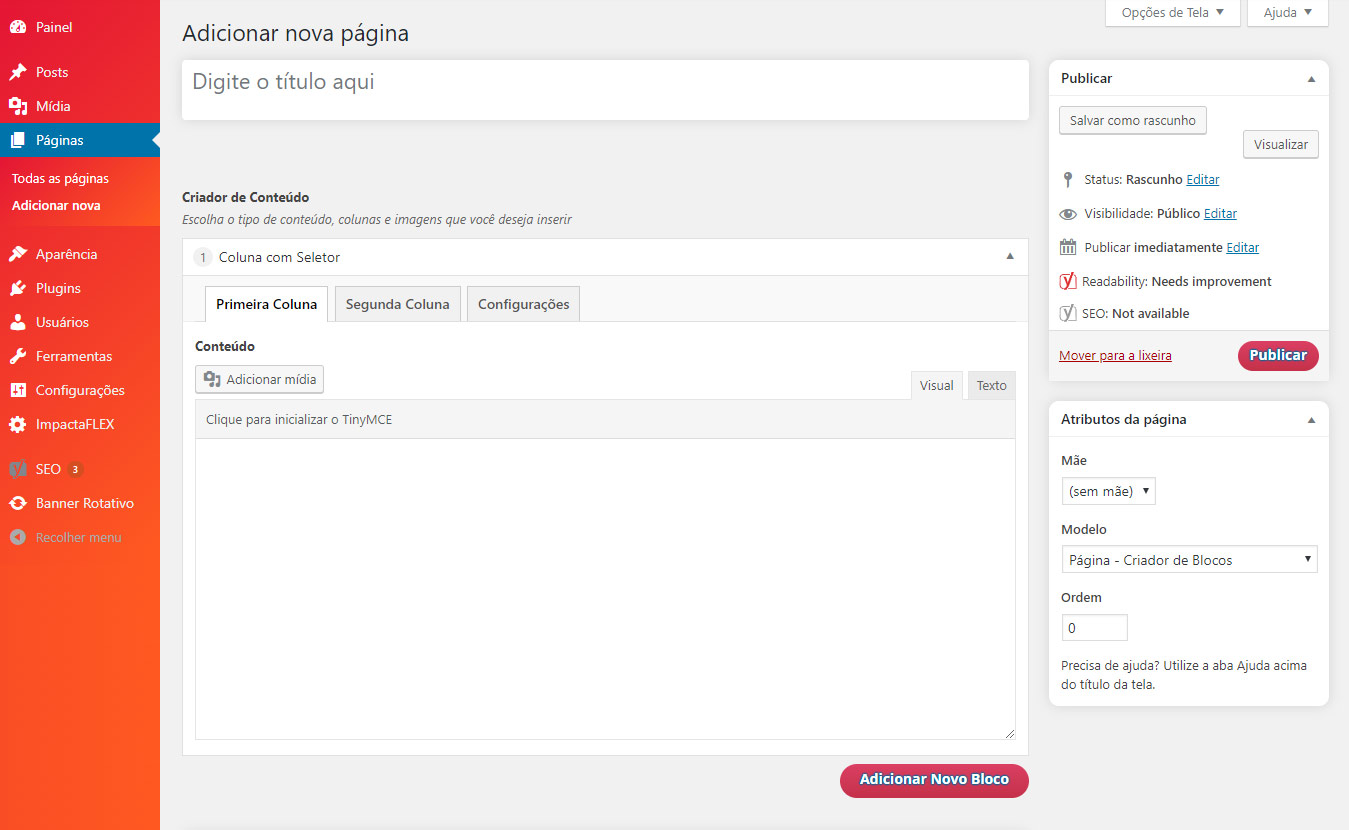
Task: Click the media icon on Adicionar mídia
Action: tap(212, 379)
